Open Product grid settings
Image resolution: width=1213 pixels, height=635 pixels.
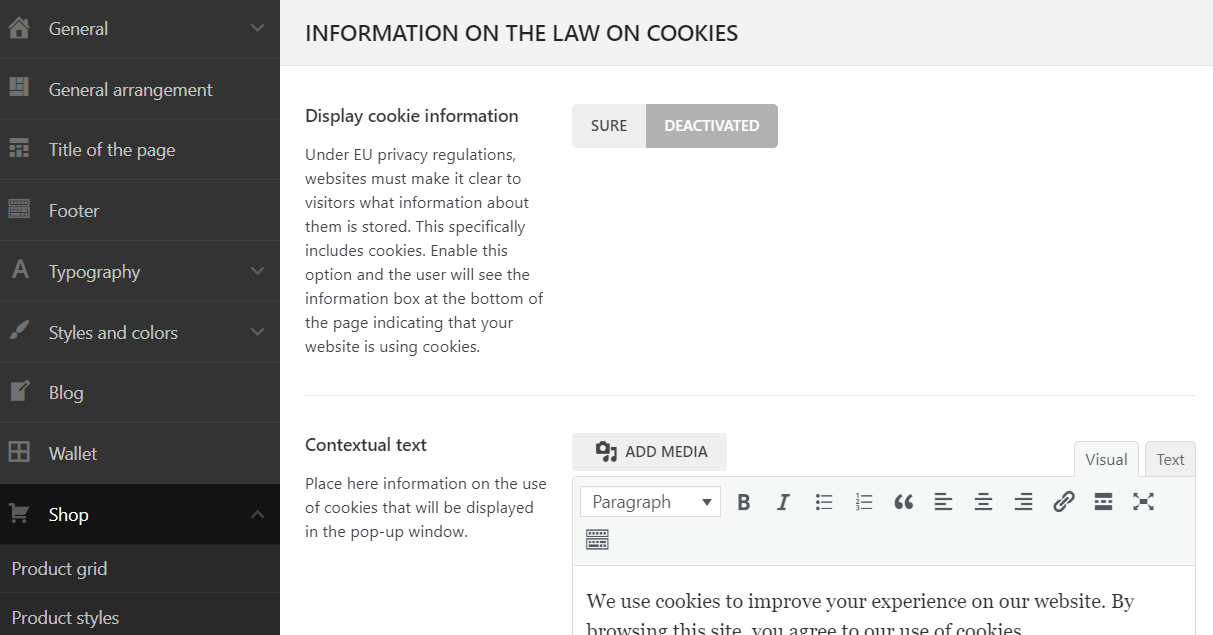point(60,569)
